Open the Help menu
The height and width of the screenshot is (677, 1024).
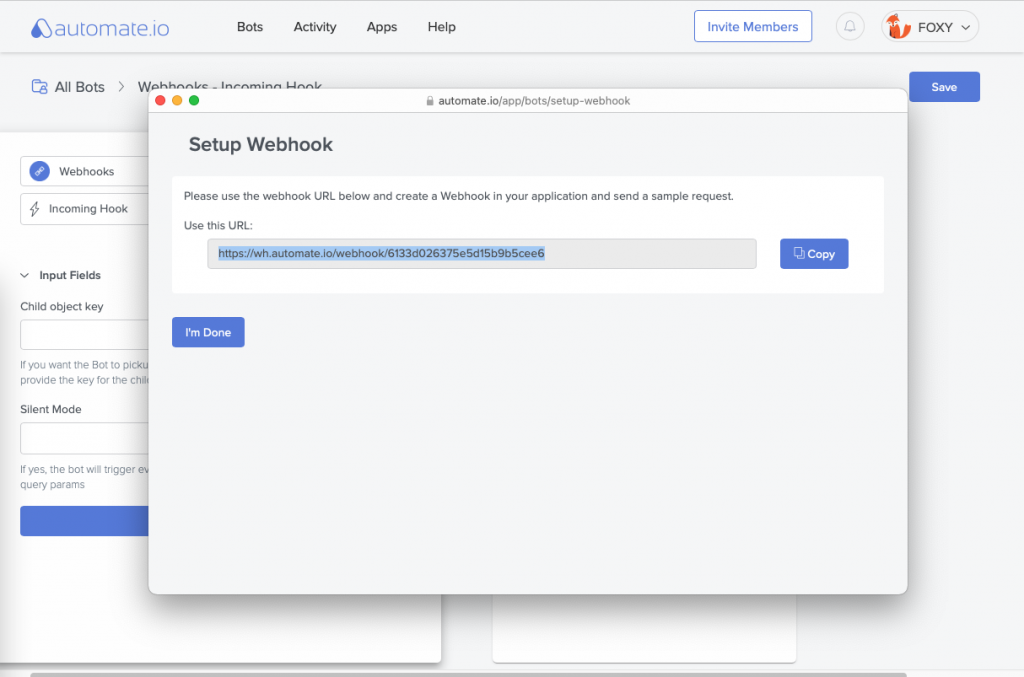[x=441, y=27]
